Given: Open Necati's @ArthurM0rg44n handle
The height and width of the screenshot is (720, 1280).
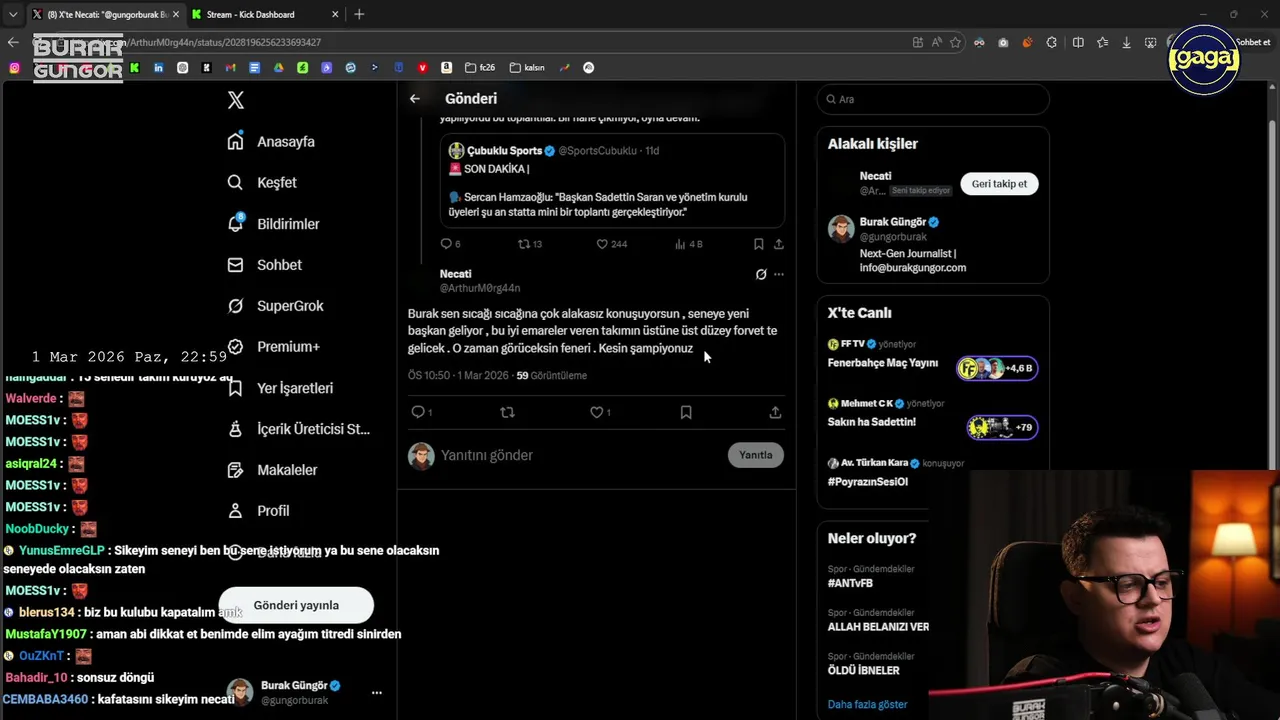Looking at the screenshot, I should pyautogui.click(x=480, y=288).
